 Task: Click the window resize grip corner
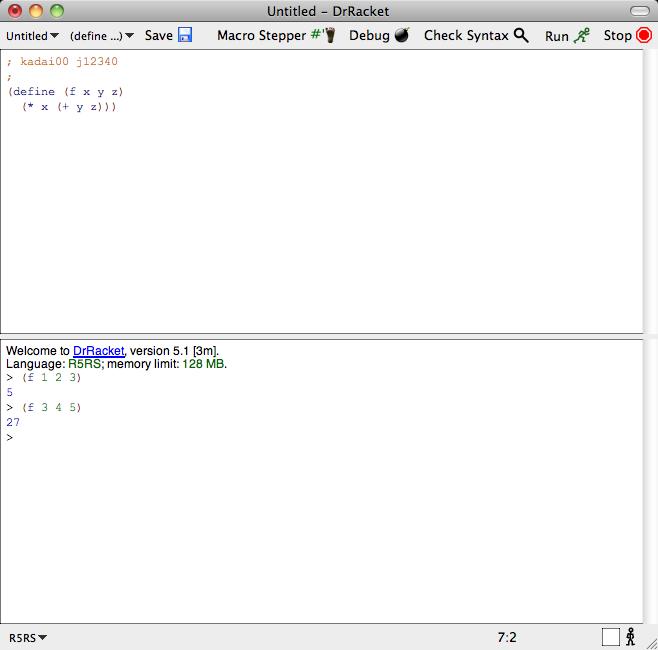pos(651,644)
